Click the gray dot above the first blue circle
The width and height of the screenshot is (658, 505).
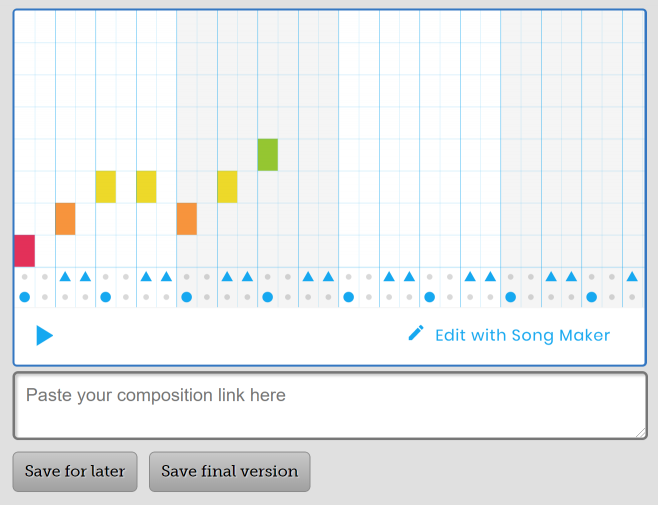(x=24, y=277)
